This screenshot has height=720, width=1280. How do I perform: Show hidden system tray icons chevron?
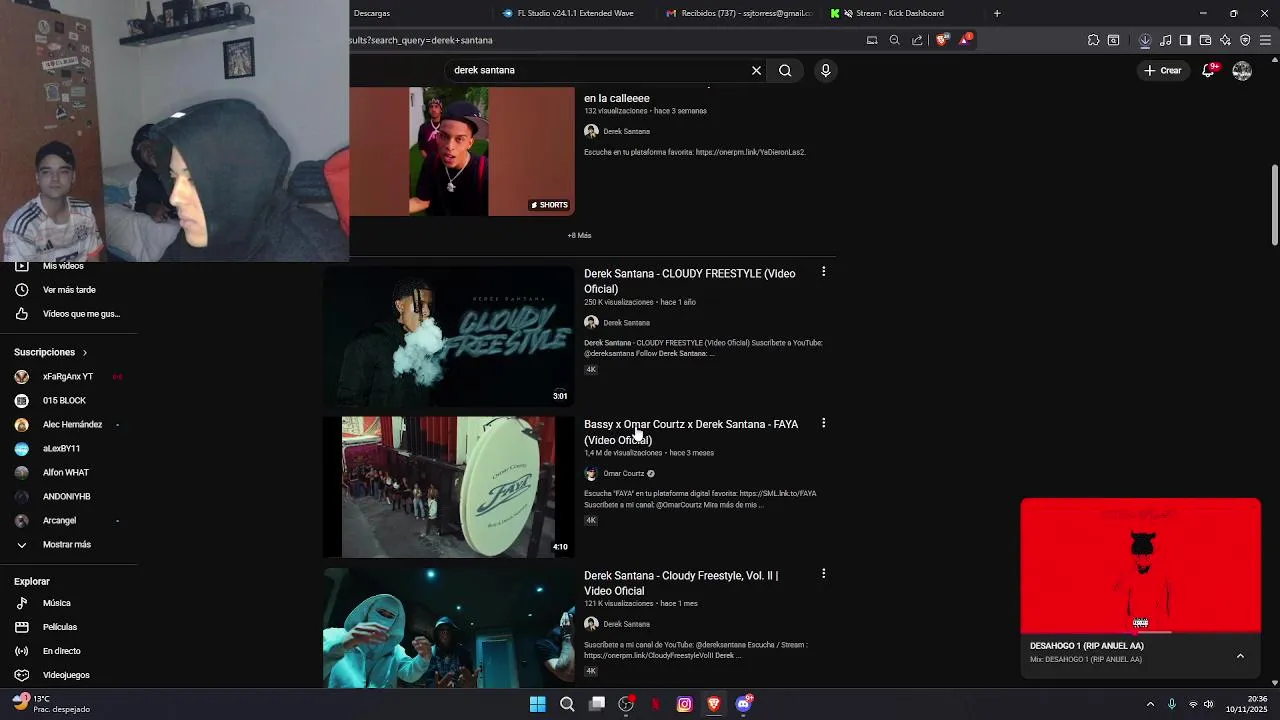point(1150,704)
